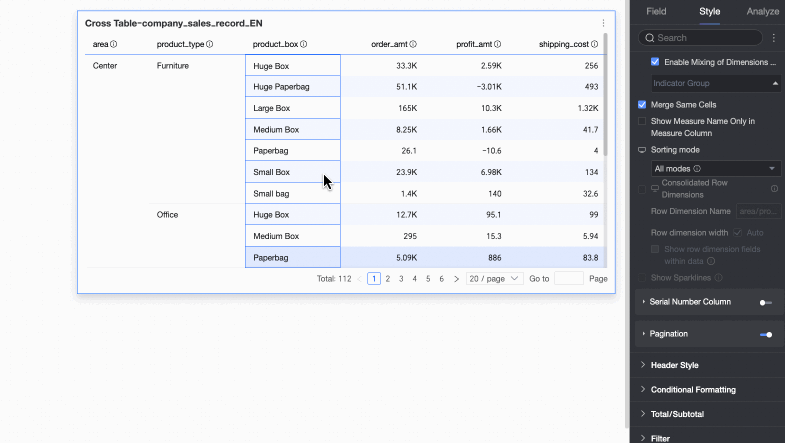785x443 pixels.
Task: Toggle Enable Mixing of Dimensions checkbox
Action: 655,62
